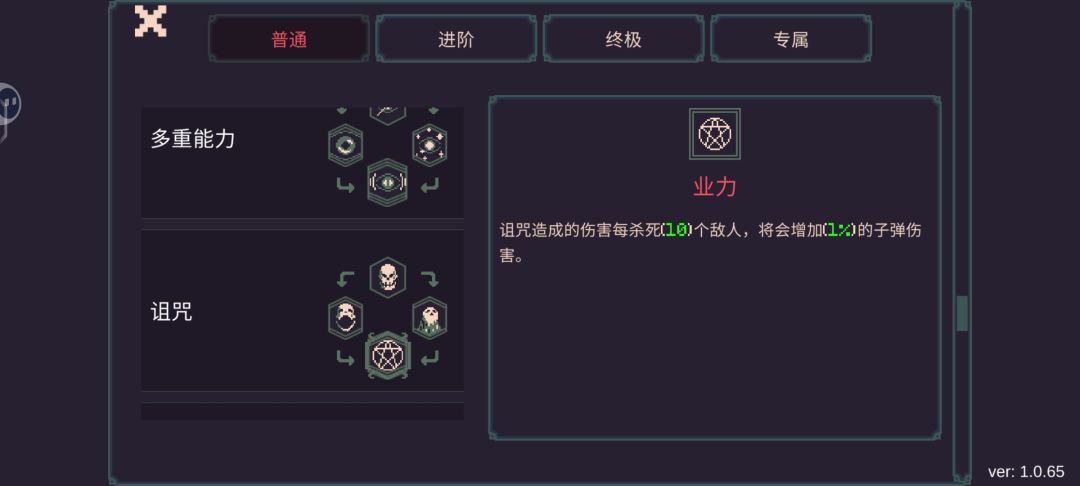Image resolution: width=1080 pixels, height=486 pixels.
Task: Select the skull icon at top of 诅咒
Action: (388, 277)
